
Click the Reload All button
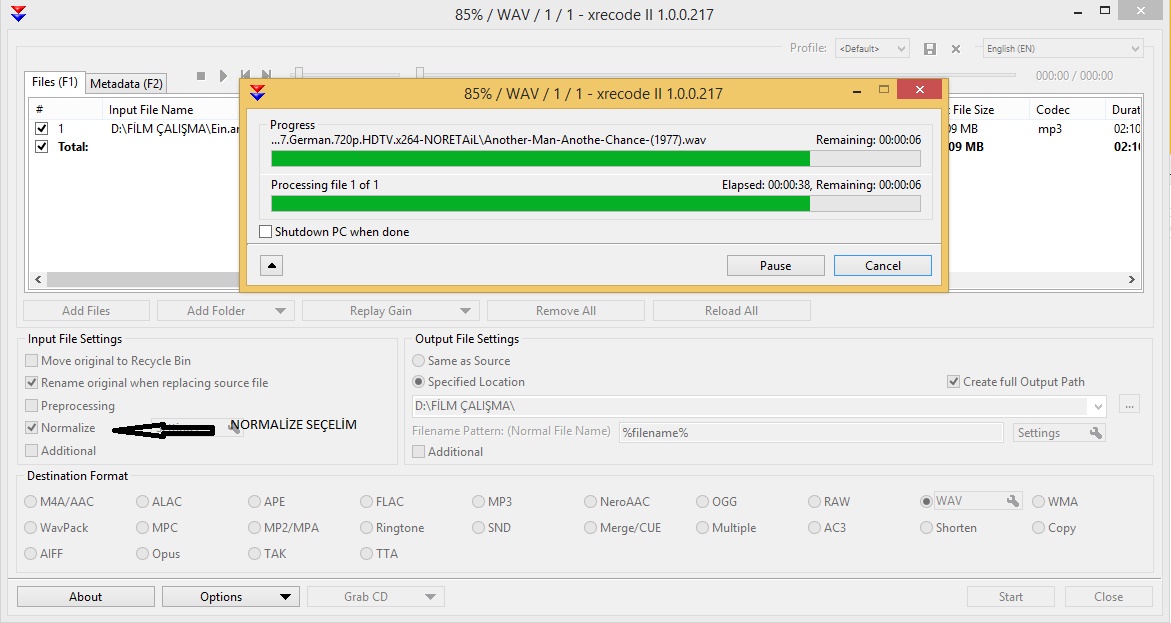[732, 311]
